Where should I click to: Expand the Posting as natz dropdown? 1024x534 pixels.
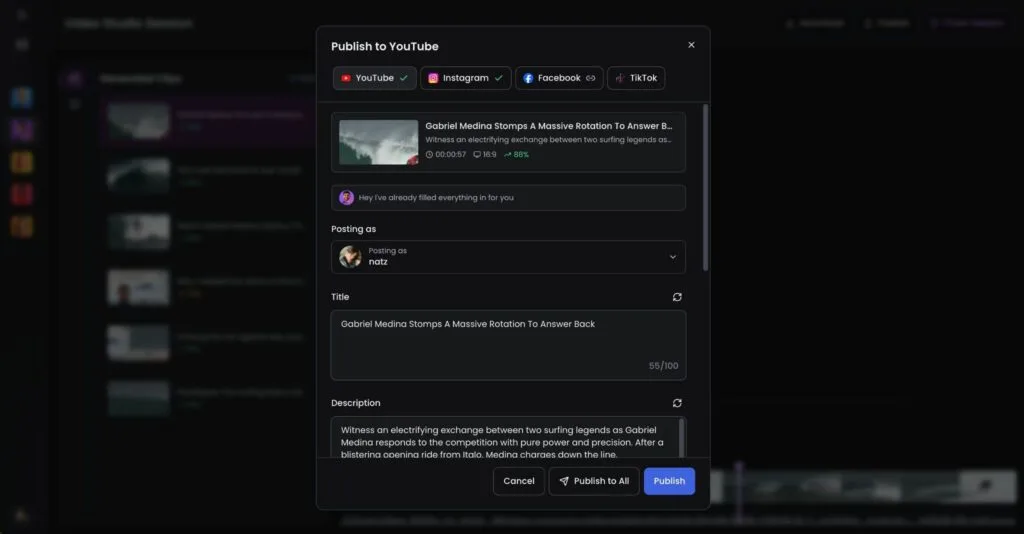click(508, 257)
